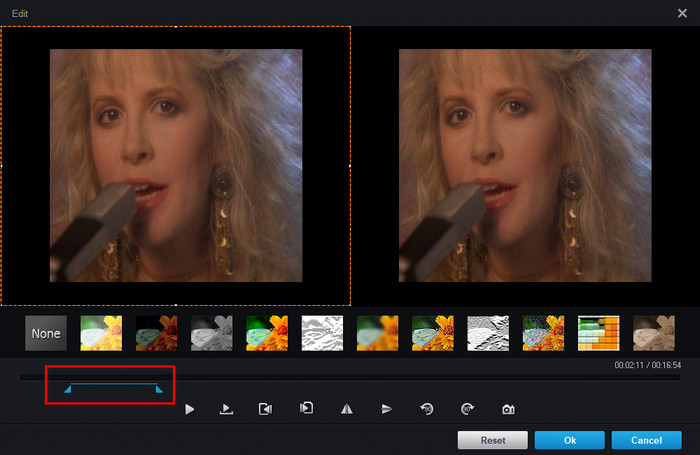The width and height of the screenshot is (700, 455).
Task: Apply the colorful noise effect
Action: (543, 333)
